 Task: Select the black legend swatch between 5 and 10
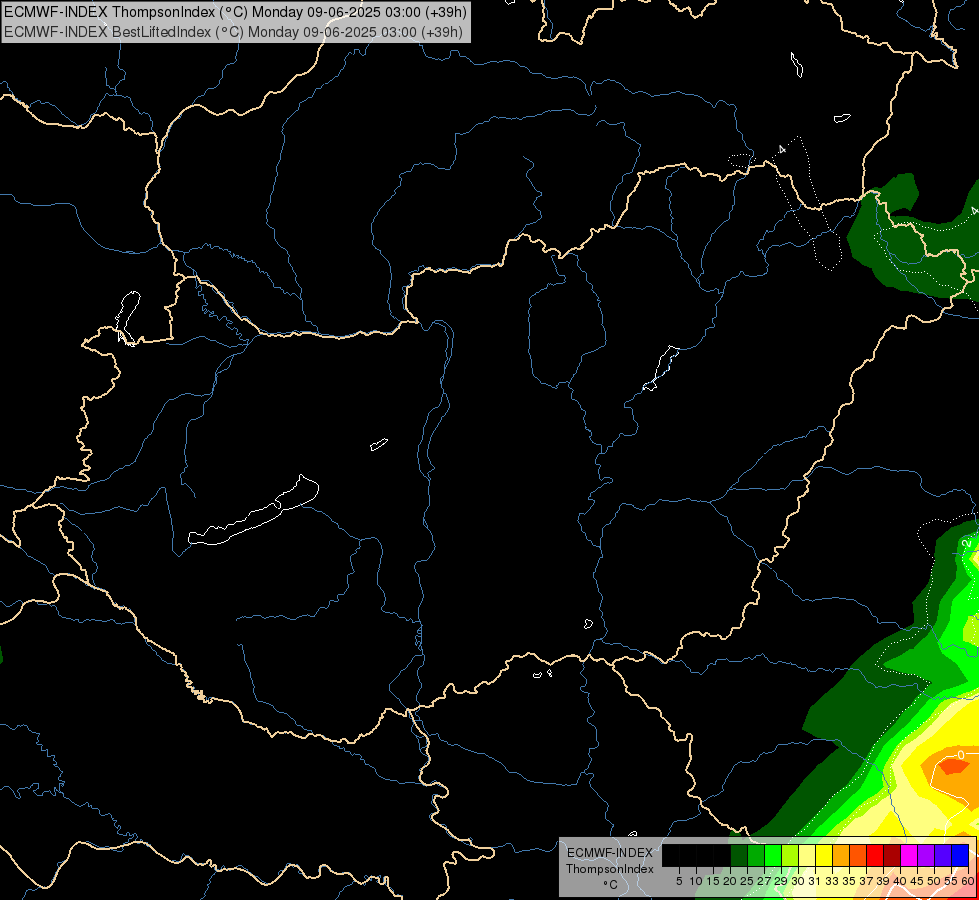tap(687, 856)
